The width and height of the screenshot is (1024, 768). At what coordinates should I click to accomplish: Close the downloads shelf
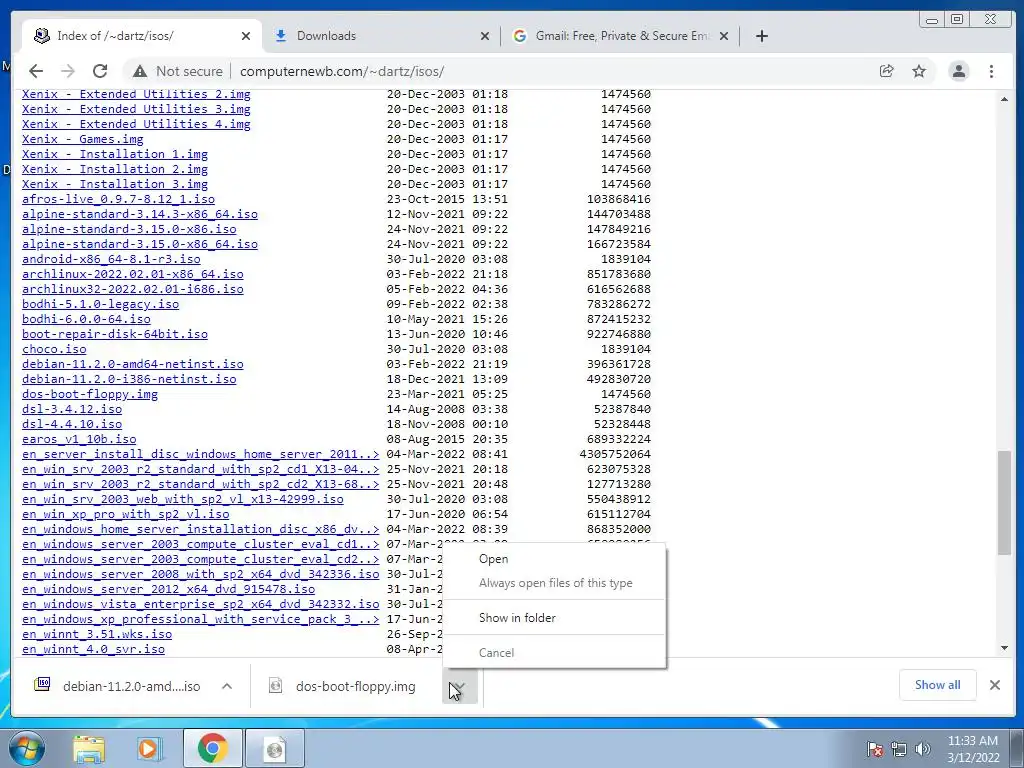[995, 684]
